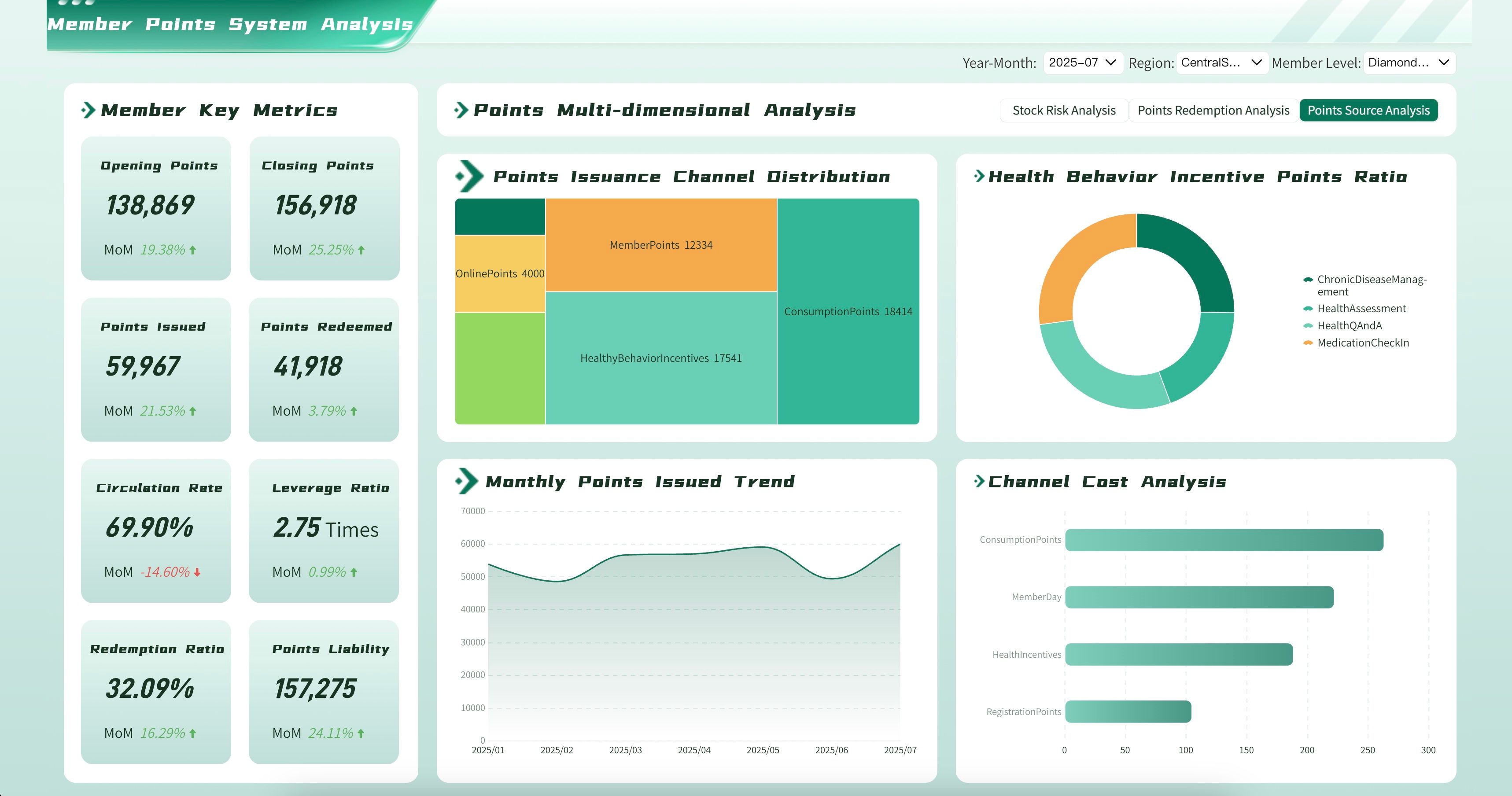Open the Year-Month dropdown showing 2025-07
The width and height of the screenshot is (1512, 796).
pyautogui.click(x=1083, y=63)
